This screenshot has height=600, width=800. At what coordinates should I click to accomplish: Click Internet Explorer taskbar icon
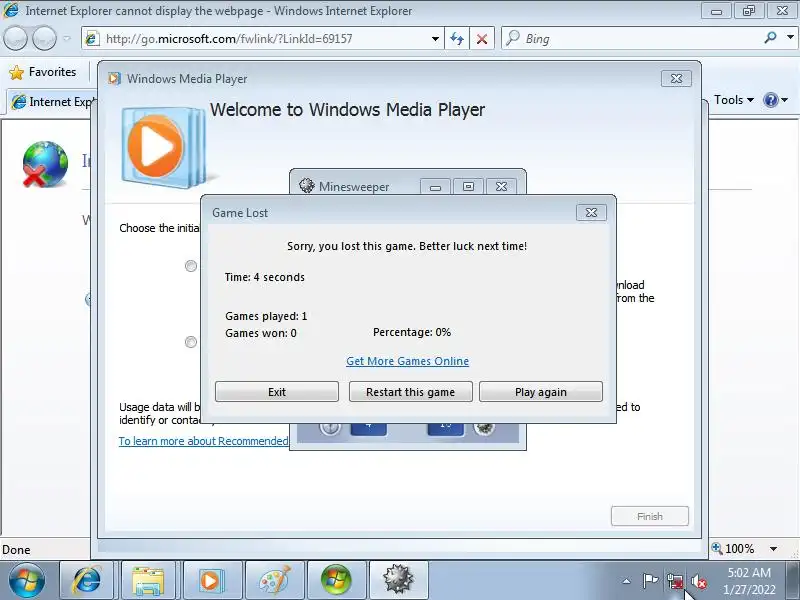tap(87, 581)
